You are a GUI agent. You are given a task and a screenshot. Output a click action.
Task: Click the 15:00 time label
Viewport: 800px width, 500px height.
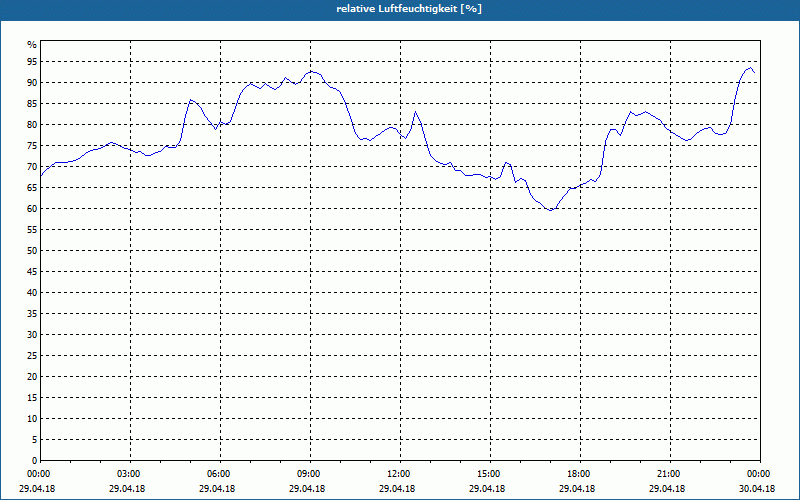(x=488, y=474)
